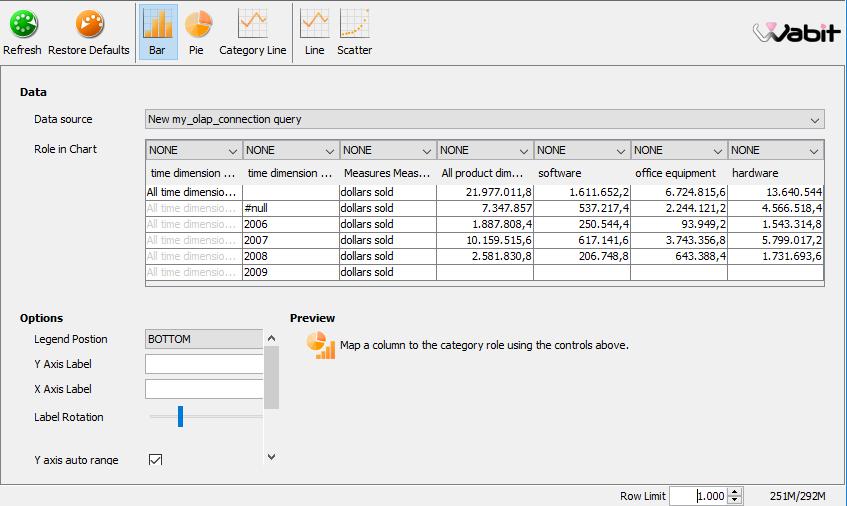Select the Line chart type
This screenshot has height=506, width=847.
coord(314,32)
